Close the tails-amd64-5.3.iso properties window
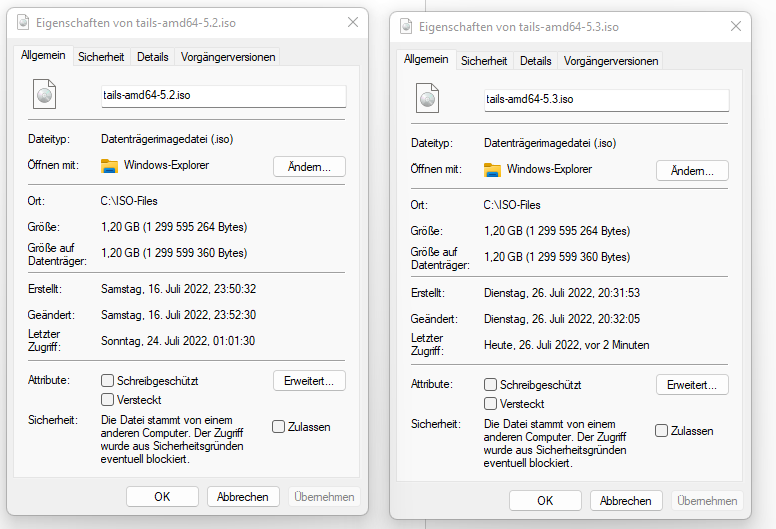Viewport: 776px width, 529px height. (736, 26)
